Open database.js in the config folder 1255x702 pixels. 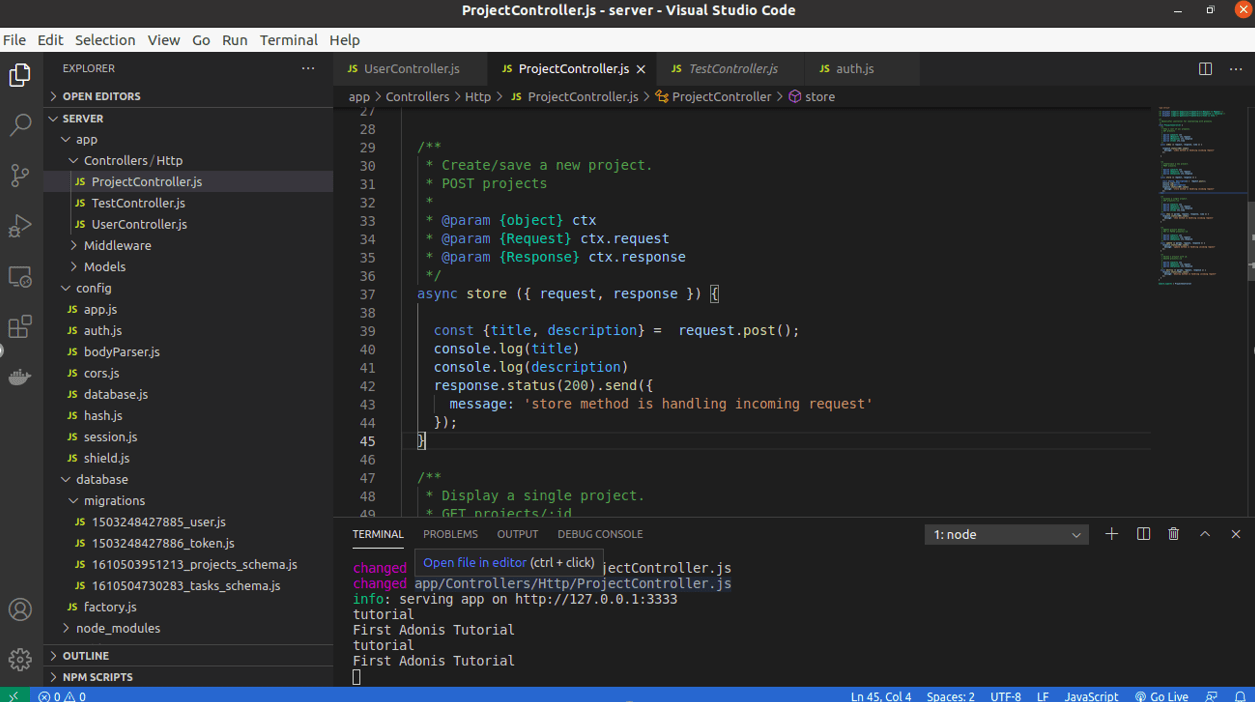(x=188, y=394)
